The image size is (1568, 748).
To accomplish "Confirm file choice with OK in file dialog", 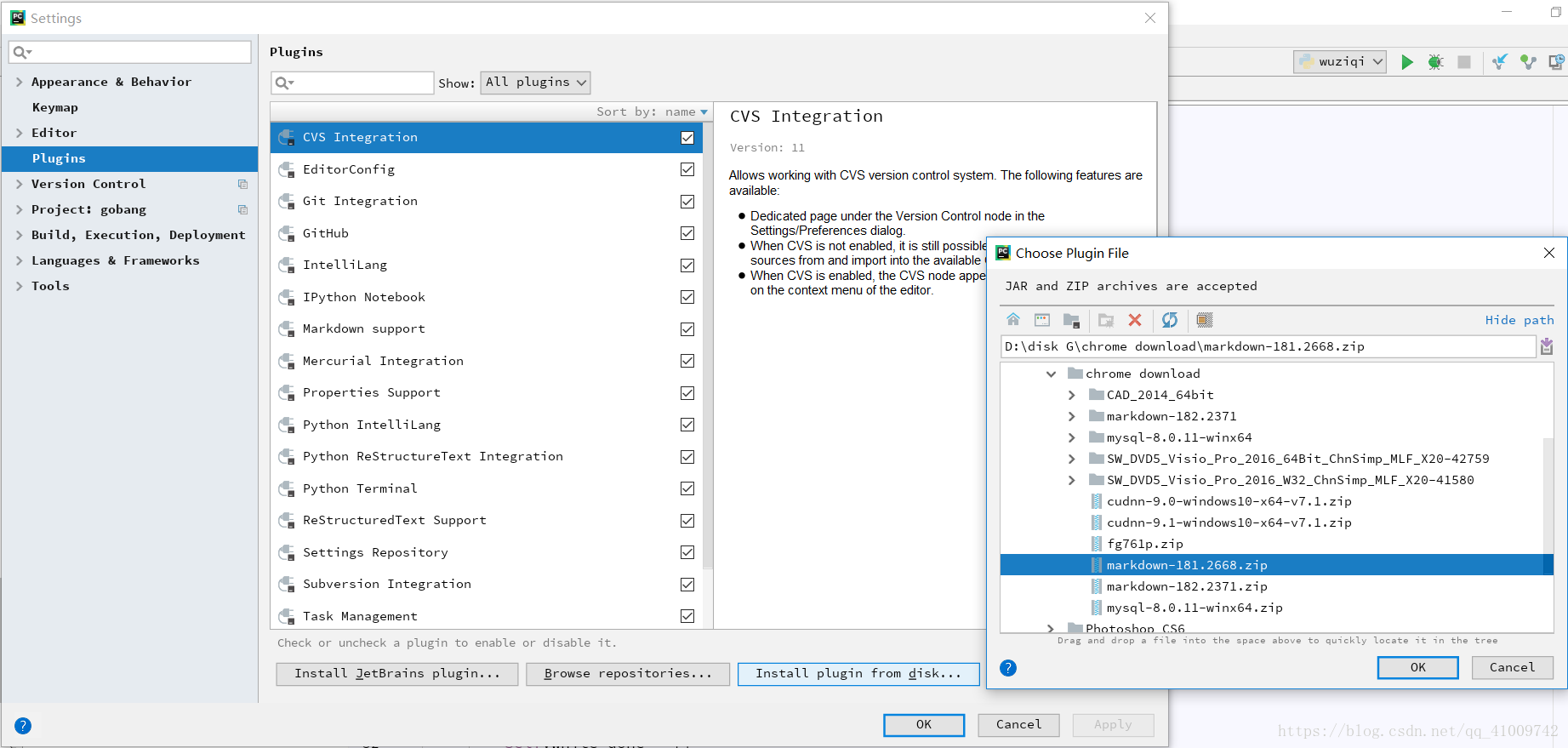I will 1417,668.
